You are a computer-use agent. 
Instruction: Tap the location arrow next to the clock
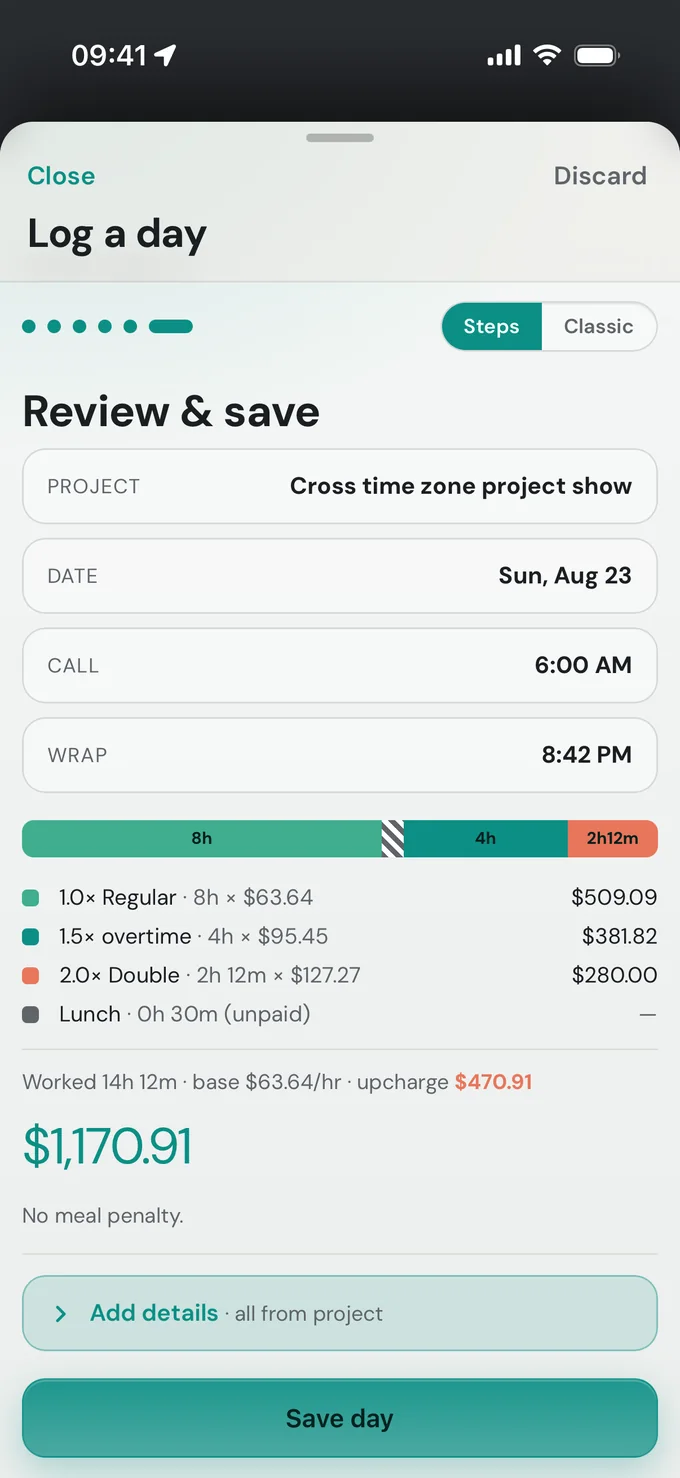[165, 55]
